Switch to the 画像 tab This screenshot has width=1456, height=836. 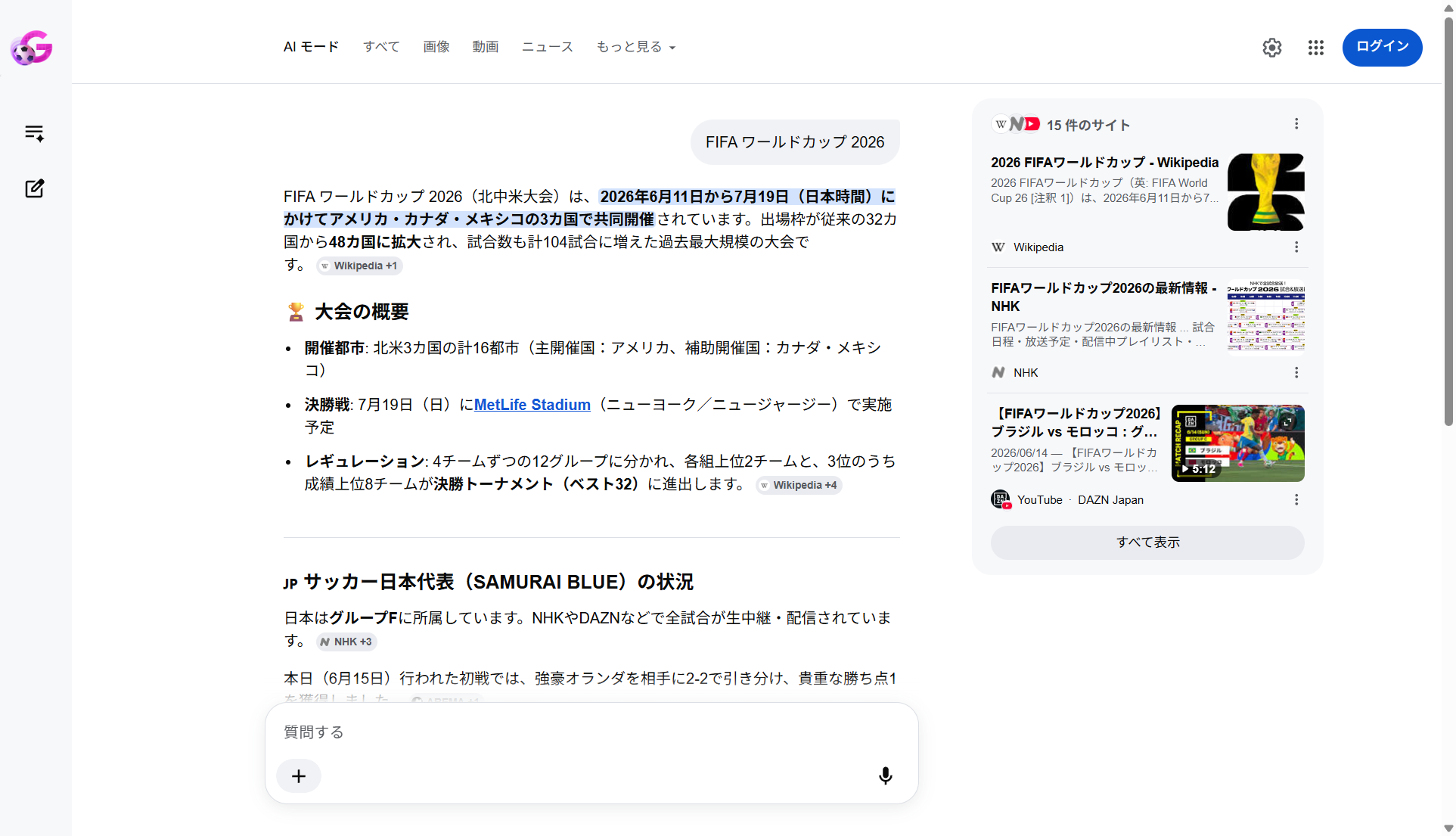436,47
